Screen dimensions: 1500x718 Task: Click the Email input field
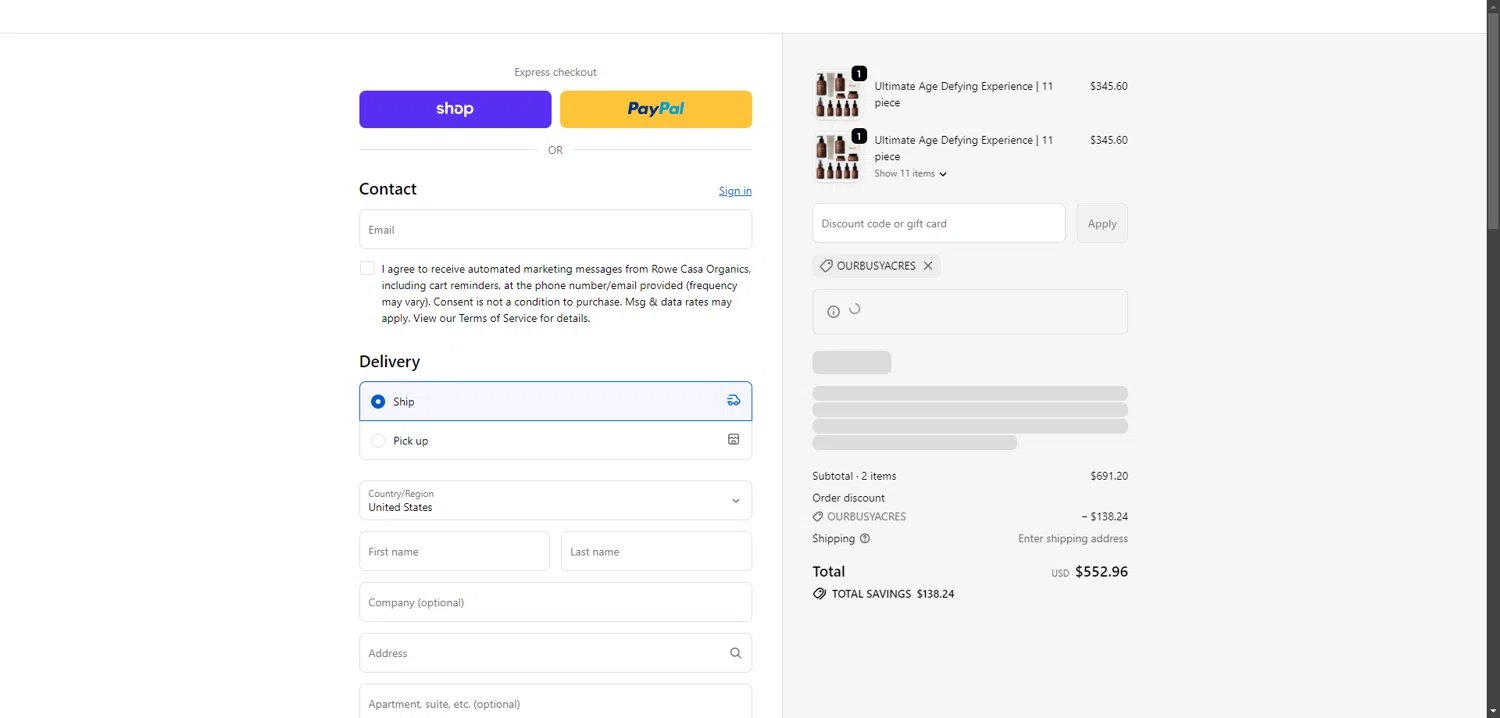[x=555, y=230]
